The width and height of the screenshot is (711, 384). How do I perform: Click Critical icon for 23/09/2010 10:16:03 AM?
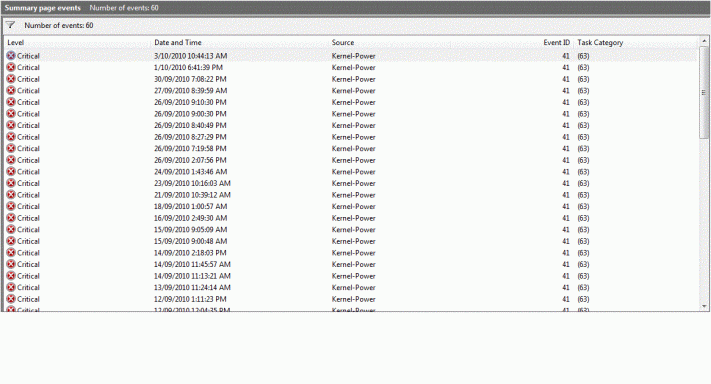click(x=11, y=183)
